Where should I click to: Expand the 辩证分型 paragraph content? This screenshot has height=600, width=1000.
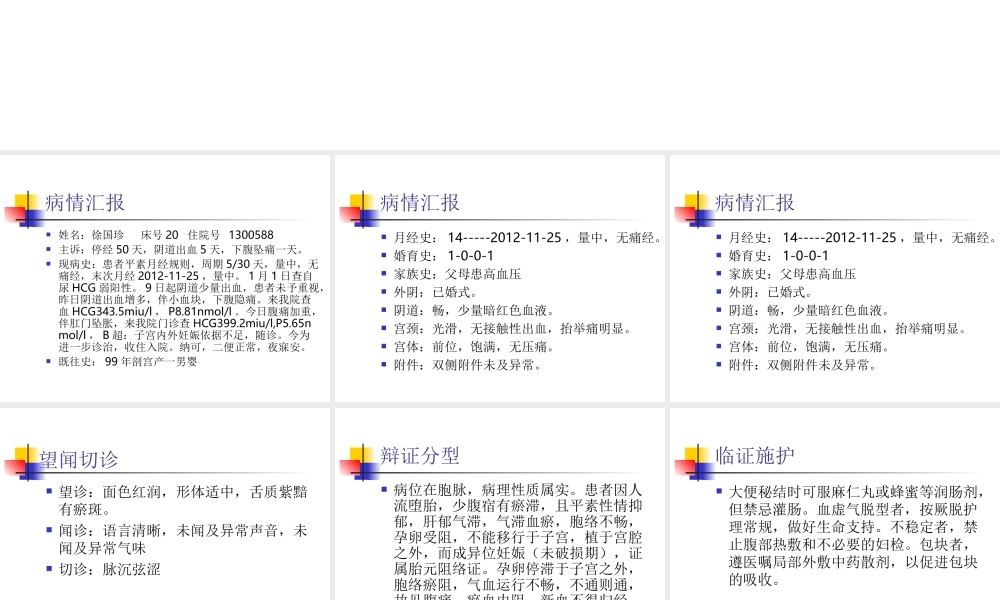(500, 545)
